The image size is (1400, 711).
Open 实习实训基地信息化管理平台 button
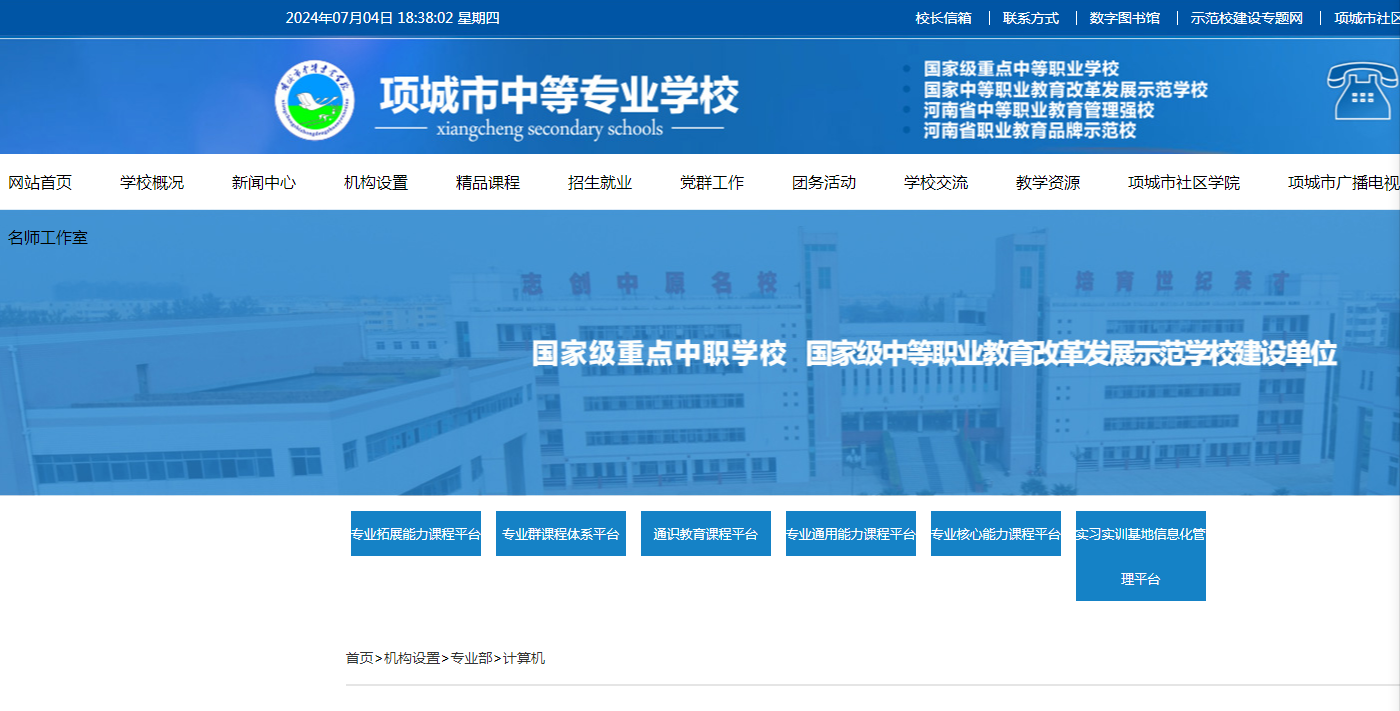pyautogui.click(x=1141, y=556)
